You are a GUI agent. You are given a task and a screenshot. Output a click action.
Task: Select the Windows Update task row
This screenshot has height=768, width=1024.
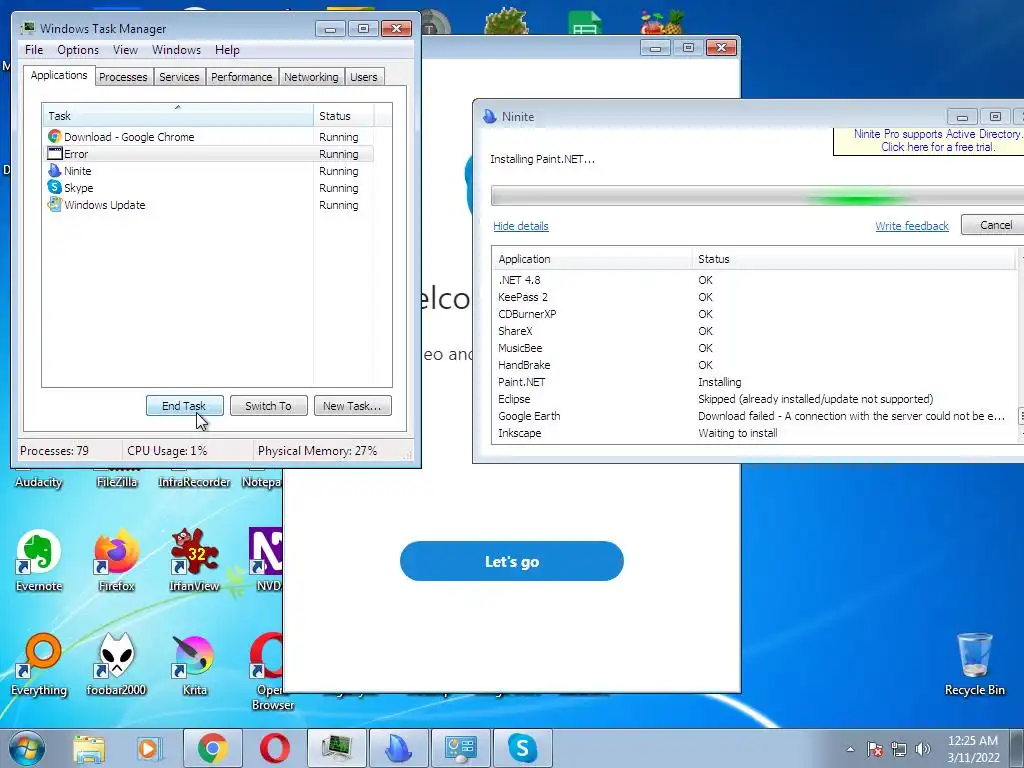[x=209, y=204]
